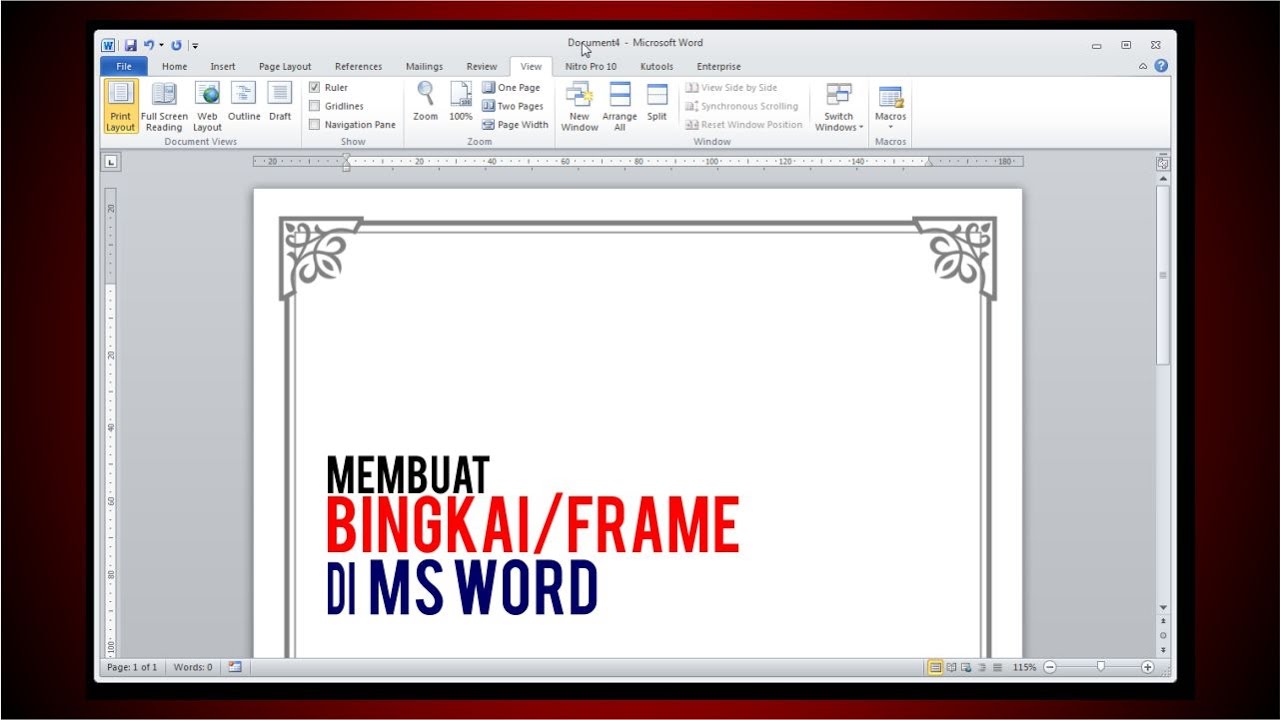The height and width of the screenshot is (720, 1280).
Task: Click the tab selector at the ruler corner
Action: click(112, 162)
